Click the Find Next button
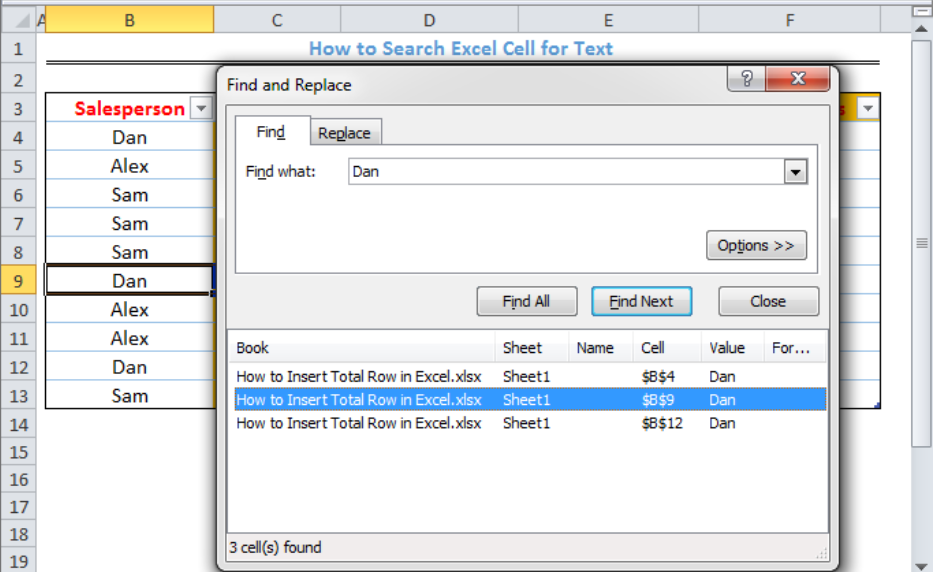Image resolution: width=936 pixels, height=576 pixels. (x=642, y=301)
